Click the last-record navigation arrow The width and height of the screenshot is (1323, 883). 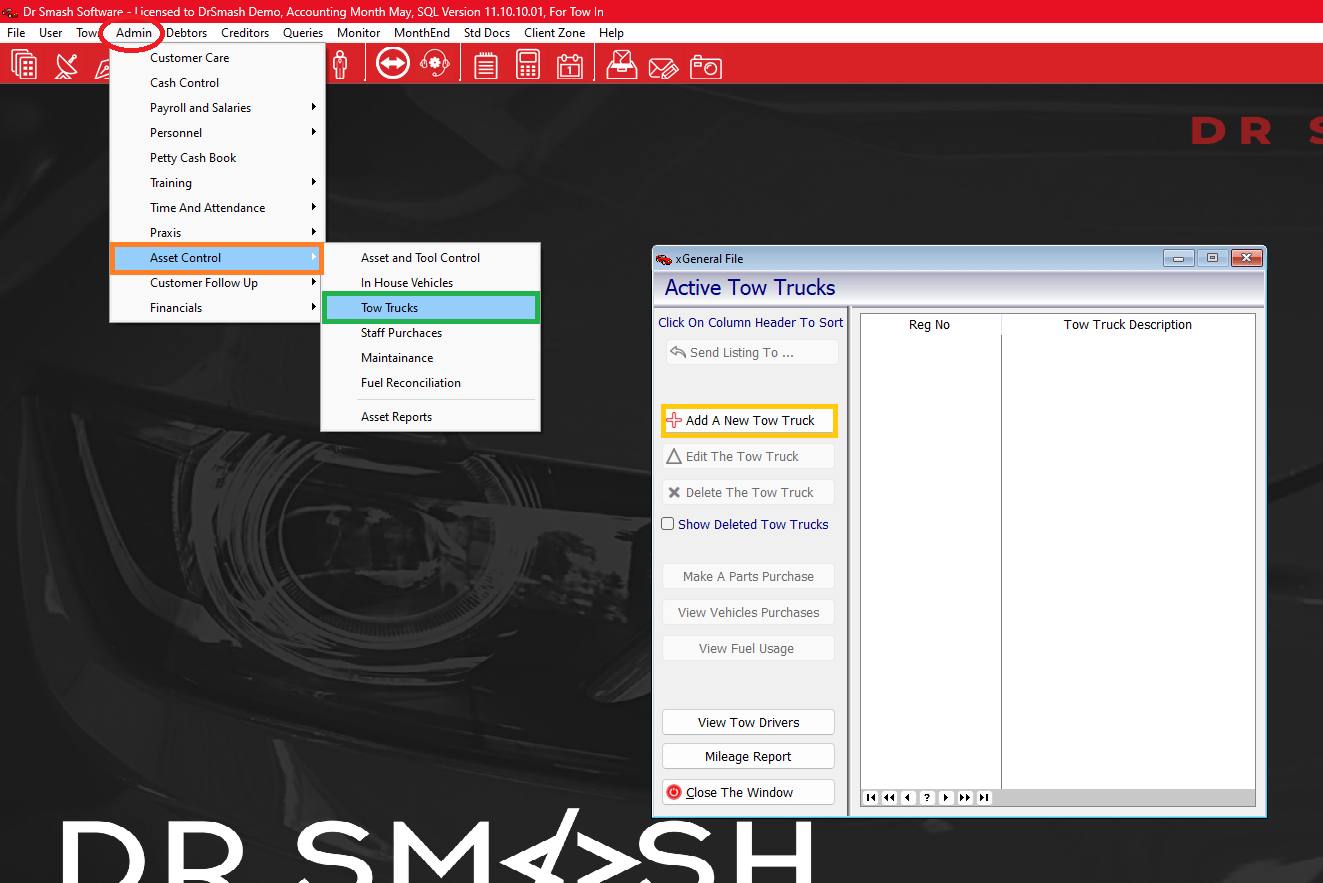(x=984, y=797)
